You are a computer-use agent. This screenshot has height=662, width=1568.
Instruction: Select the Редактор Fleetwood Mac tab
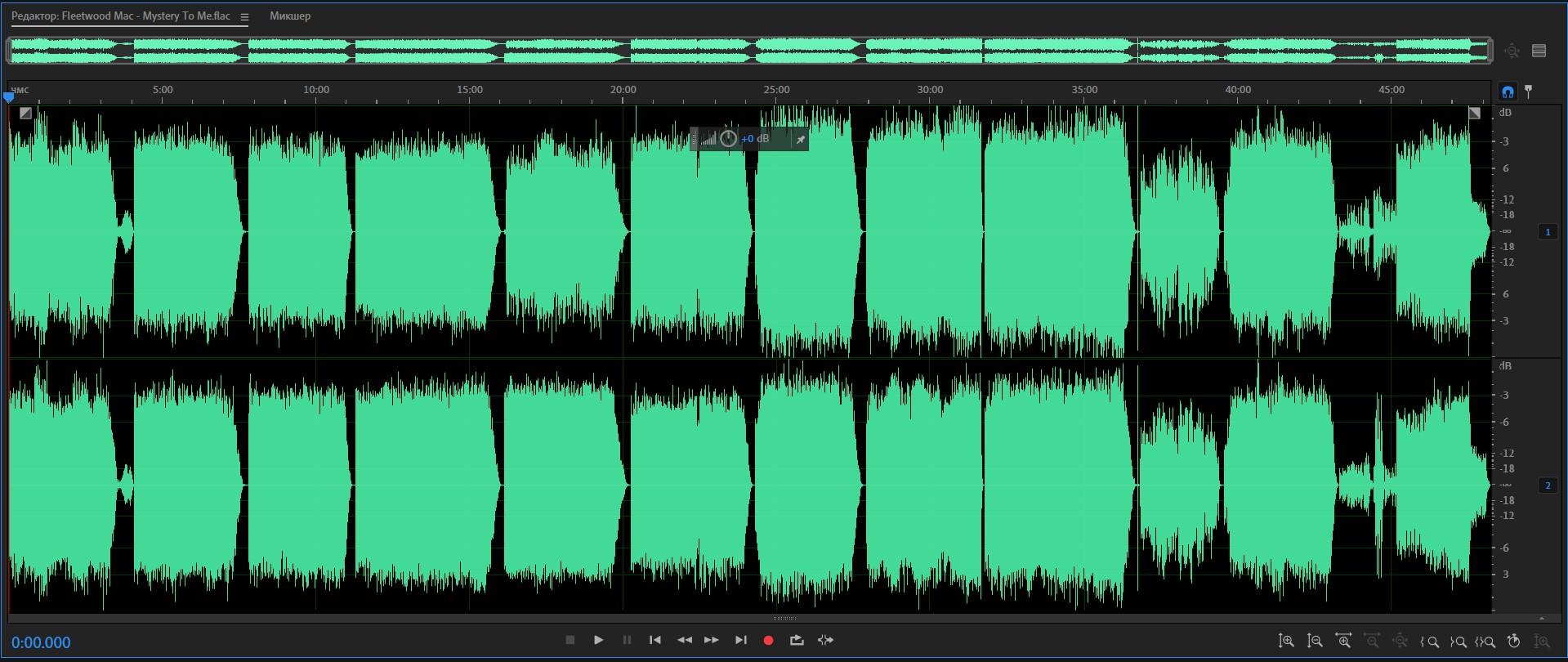pos(121,16)
